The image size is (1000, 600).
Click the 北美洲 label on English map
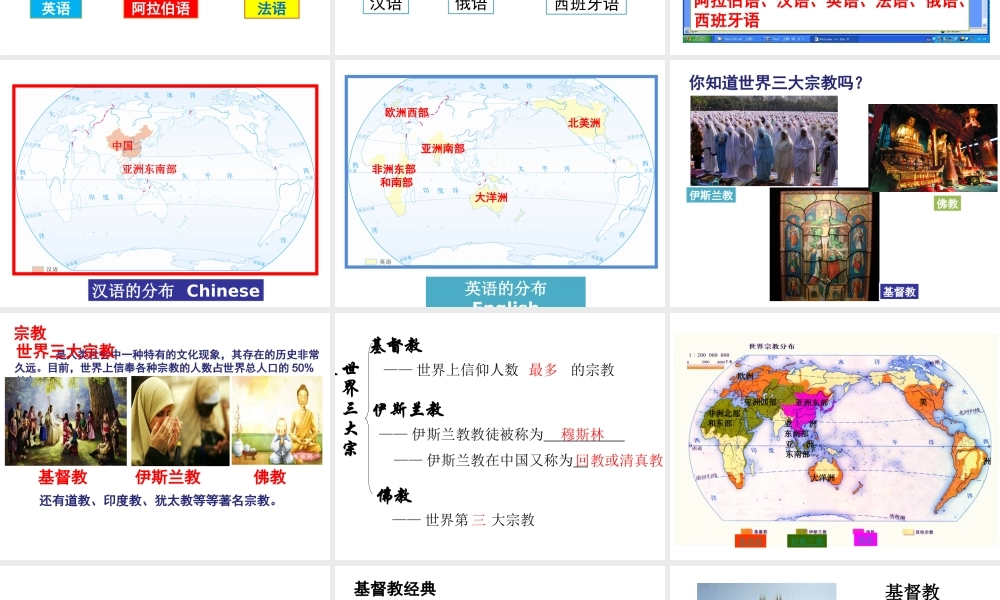tap(584, 122)
